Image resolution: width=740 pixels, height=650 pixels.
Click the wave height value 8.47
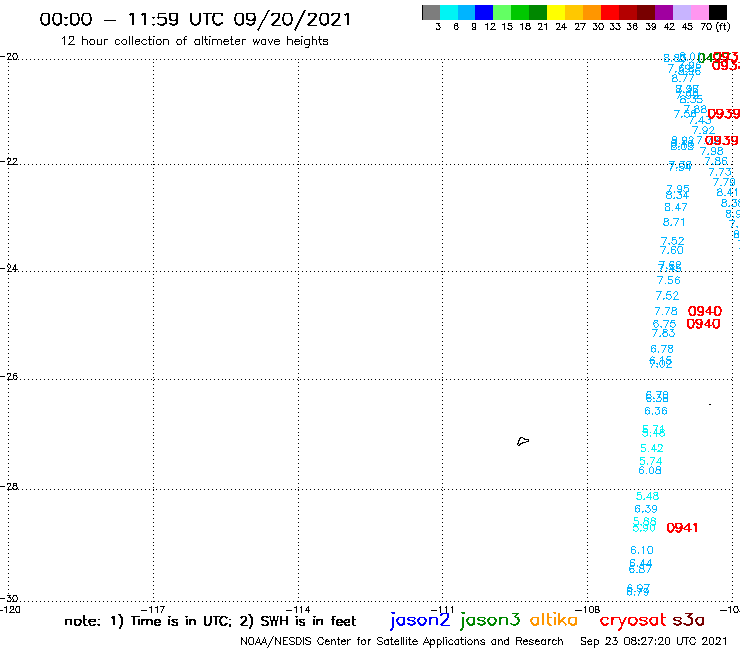click(x=675, y=207)
